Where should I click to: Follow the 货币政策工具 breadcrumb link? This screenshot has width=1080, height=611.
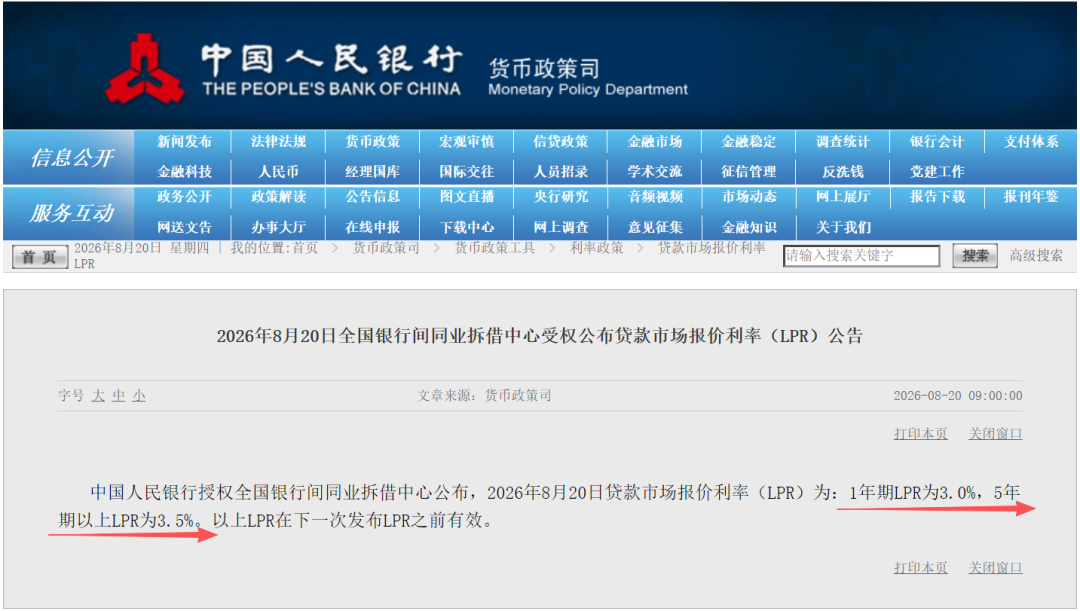point(495,248)
